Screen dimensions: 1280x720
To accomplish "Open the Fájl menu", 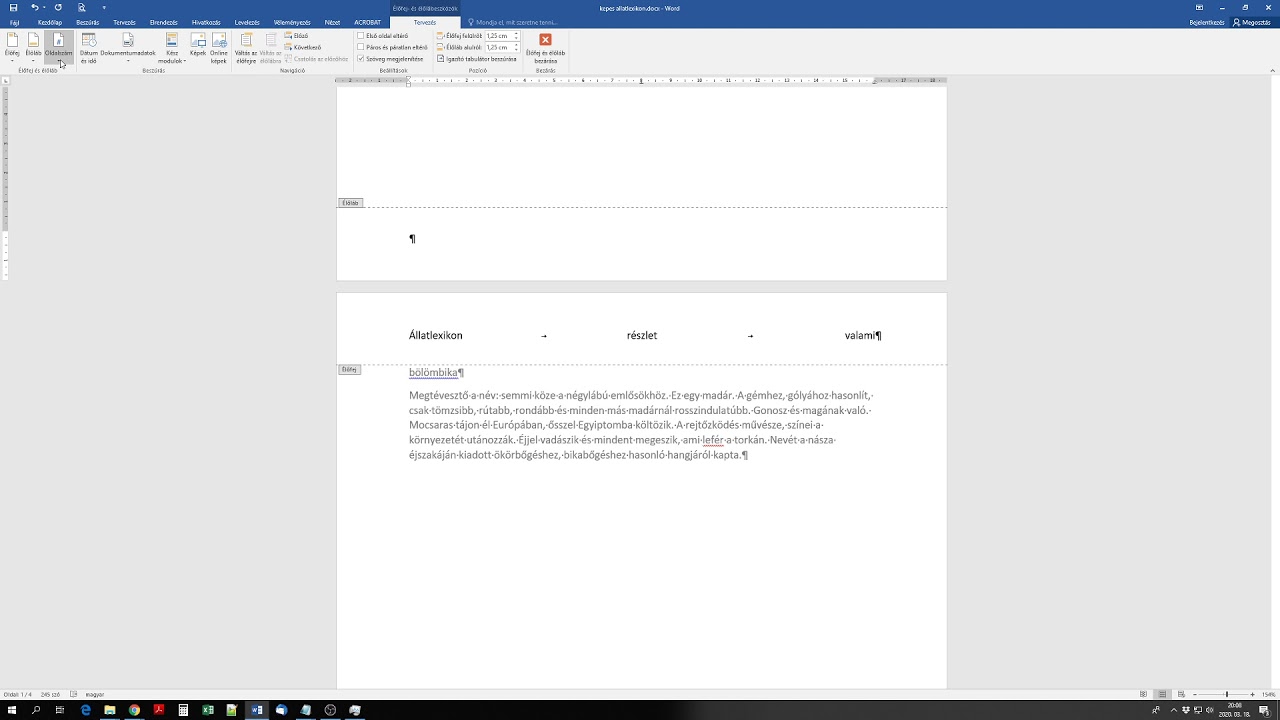I will [14, 22].
